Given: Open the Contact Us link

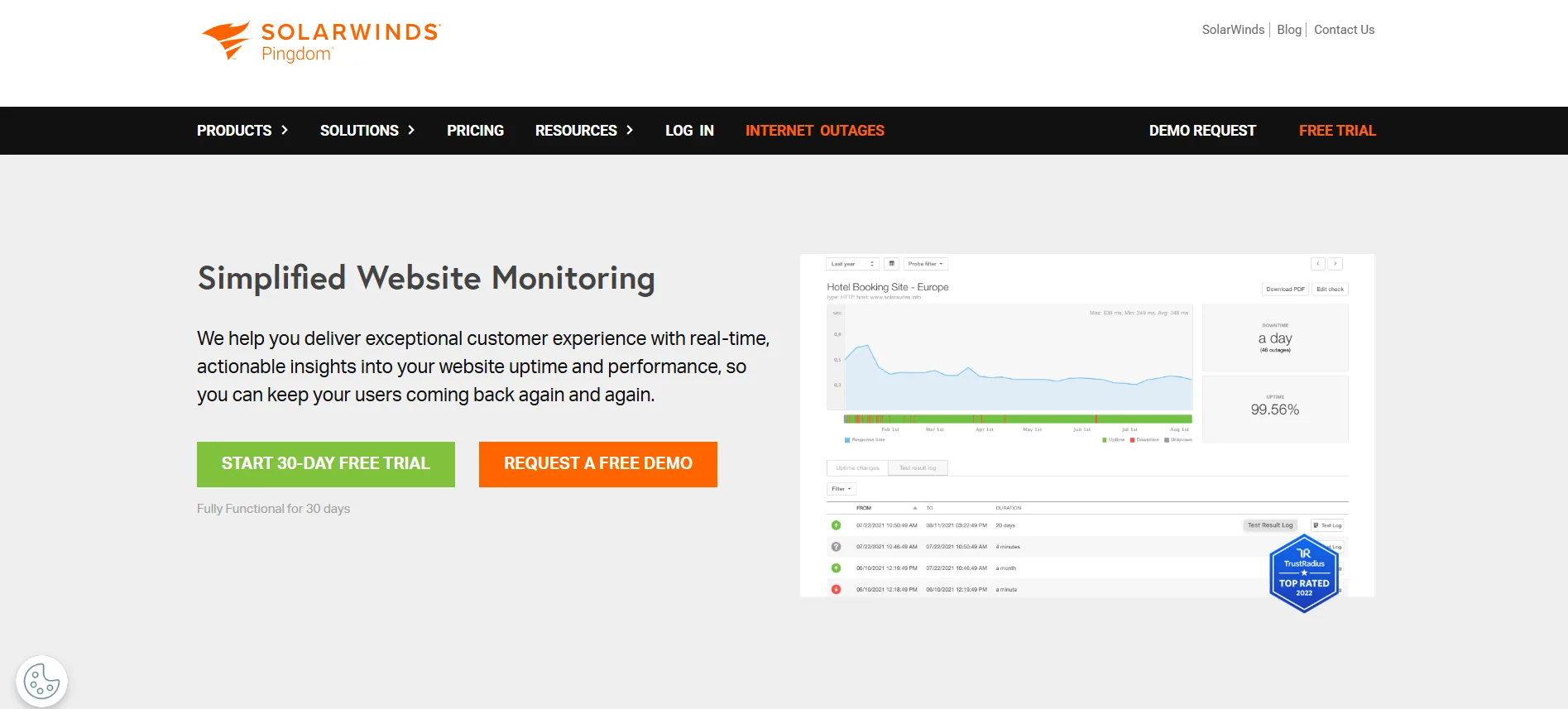Looking at the screenshot, I should 1344,30.
